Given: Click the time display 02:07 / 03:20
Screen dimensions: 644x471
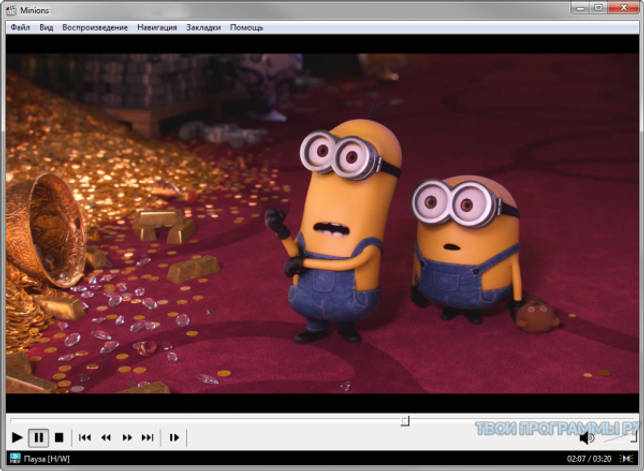Looking at the screenshot, I should (589, 459).
